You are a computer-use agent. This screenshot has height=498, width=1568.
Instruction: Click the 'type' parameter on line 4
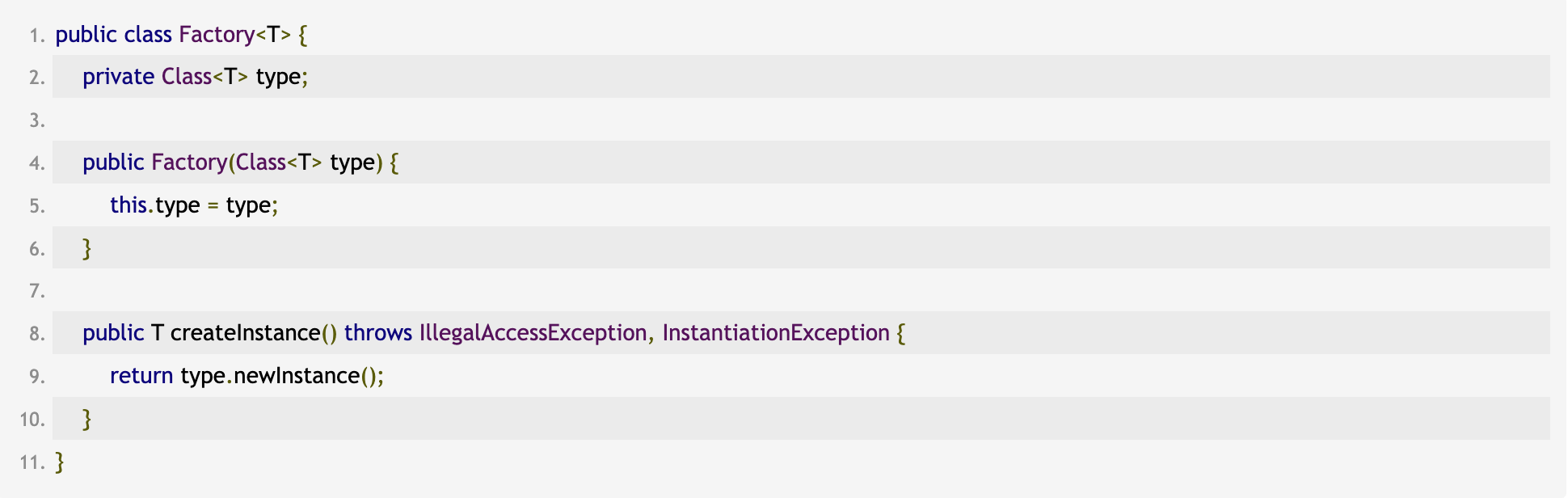pos(352,164)
